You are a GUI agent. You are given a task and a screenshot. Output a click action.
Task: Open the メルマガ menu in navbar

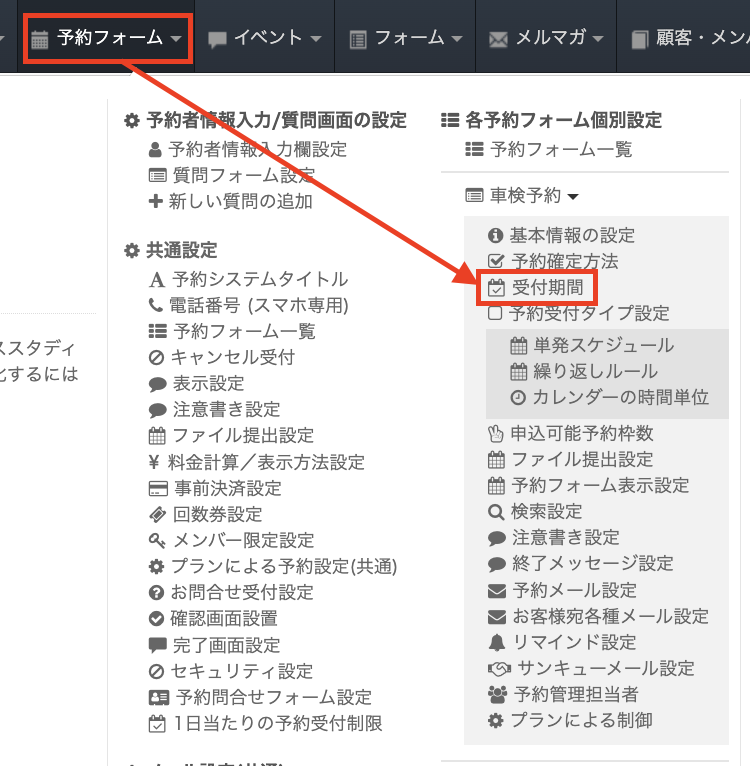(x=546, y=39)
